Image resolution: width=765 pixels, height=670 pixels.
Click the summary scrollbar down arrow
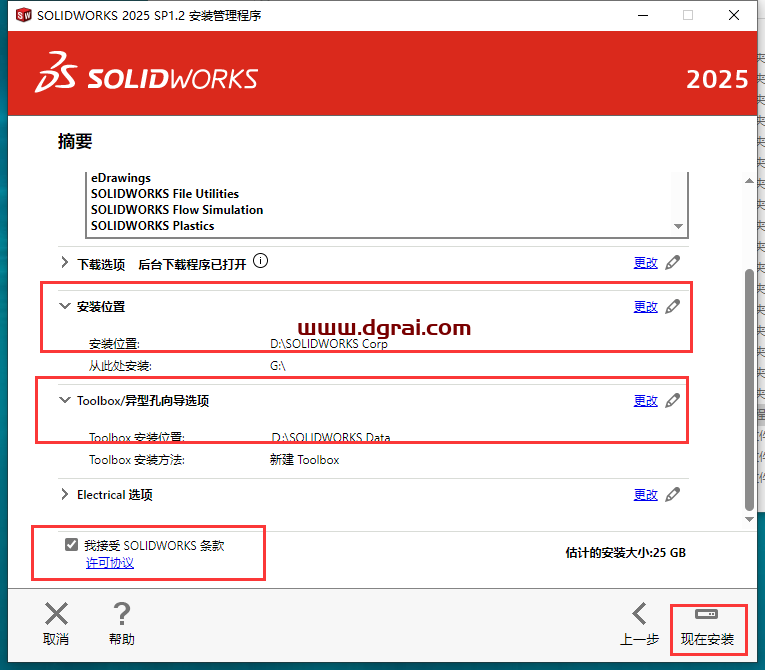click(x=749, y=519)
